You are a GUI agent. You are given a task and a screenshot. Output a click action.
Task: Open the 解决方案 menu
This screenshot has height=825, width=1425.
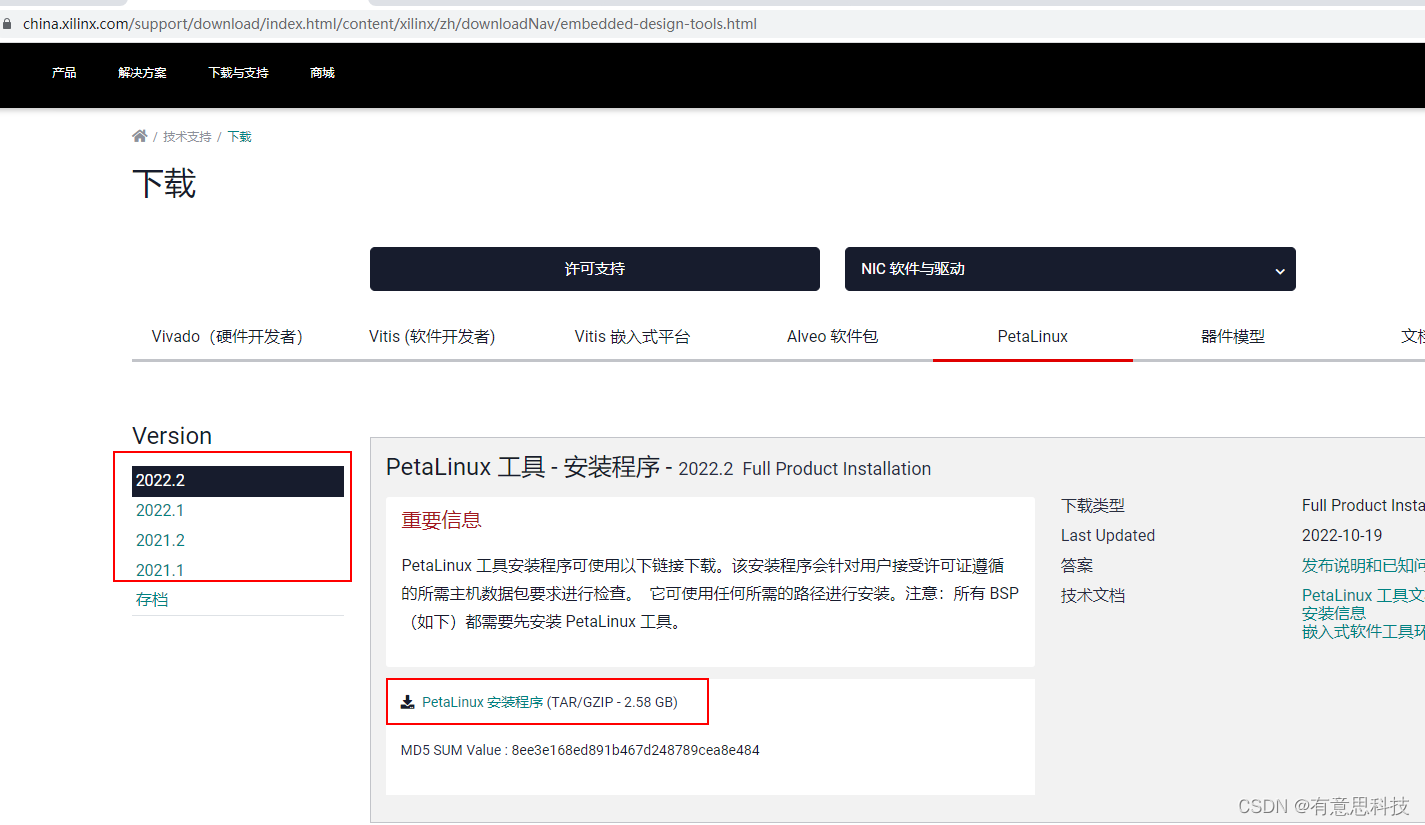tap(142, 72)
